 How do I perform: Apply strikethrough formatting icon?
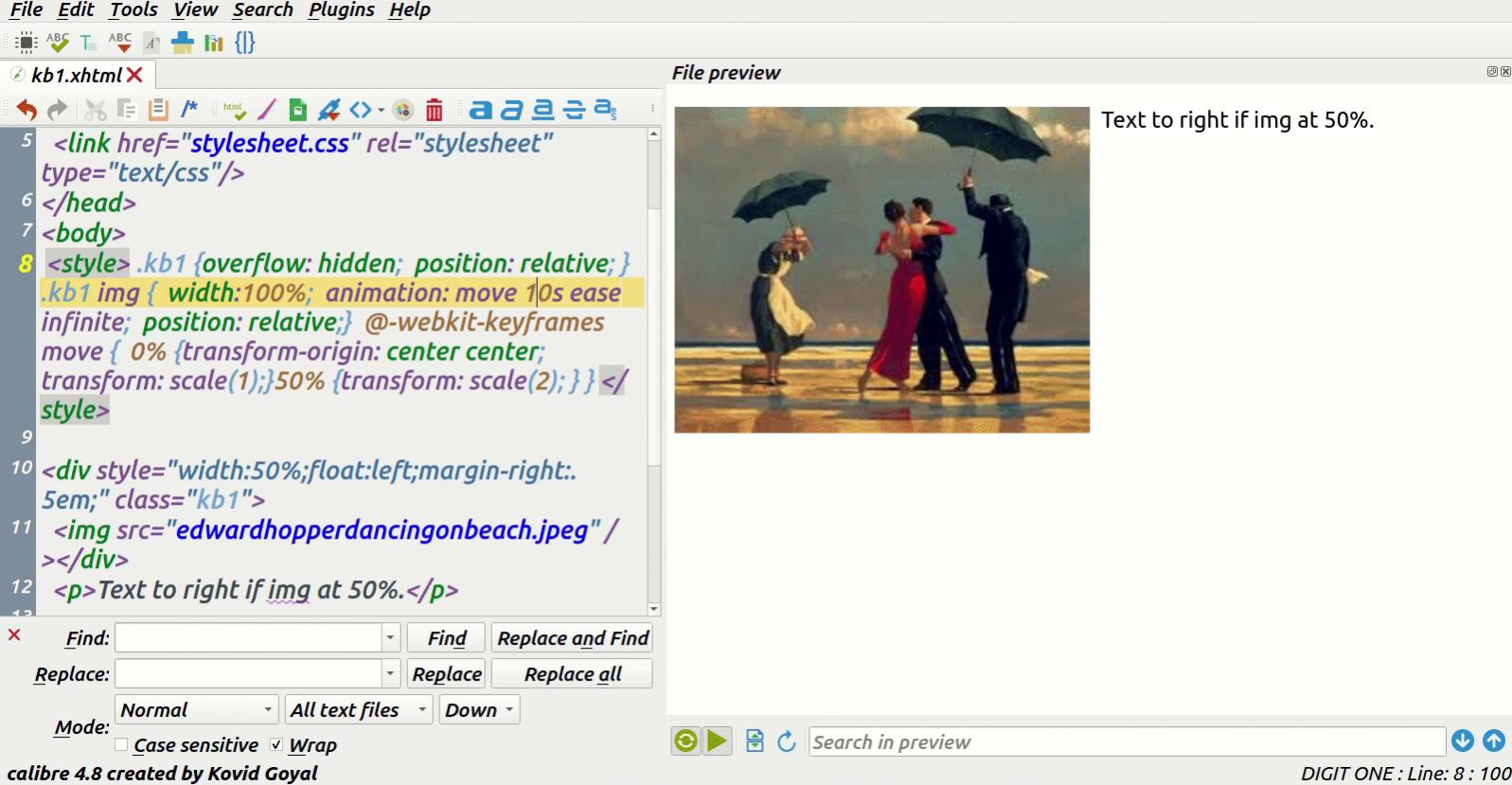click(574, 110)
